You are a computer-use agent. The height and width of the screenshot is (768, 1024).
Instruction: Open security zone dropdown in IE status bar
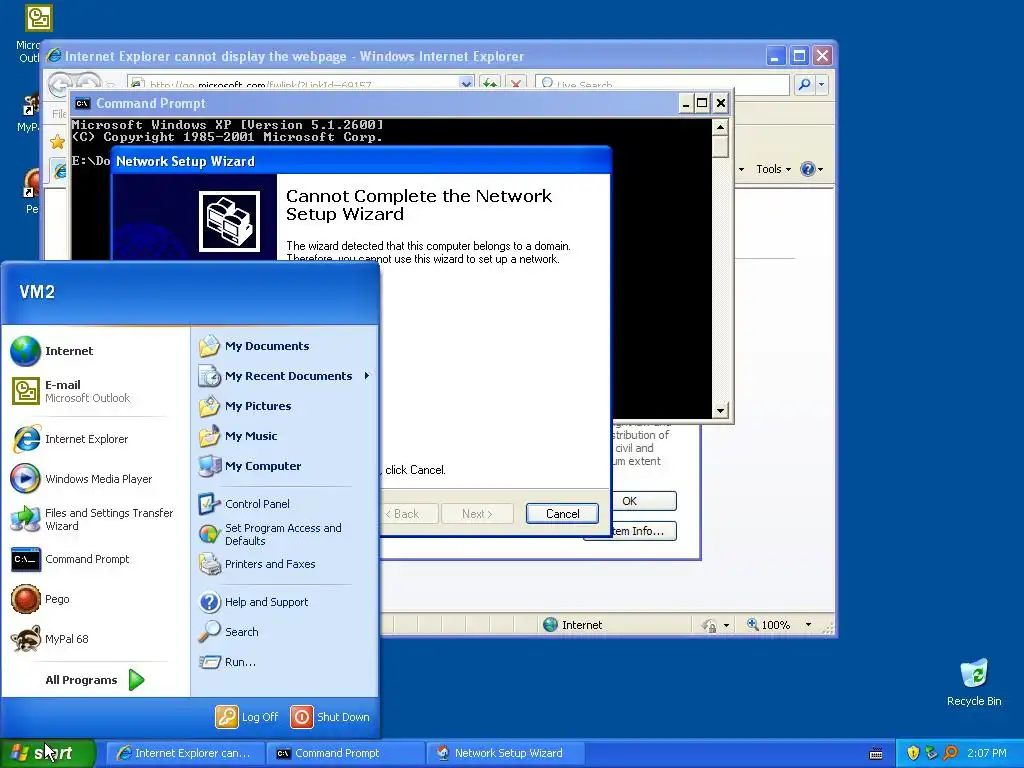tap(726, 626)
